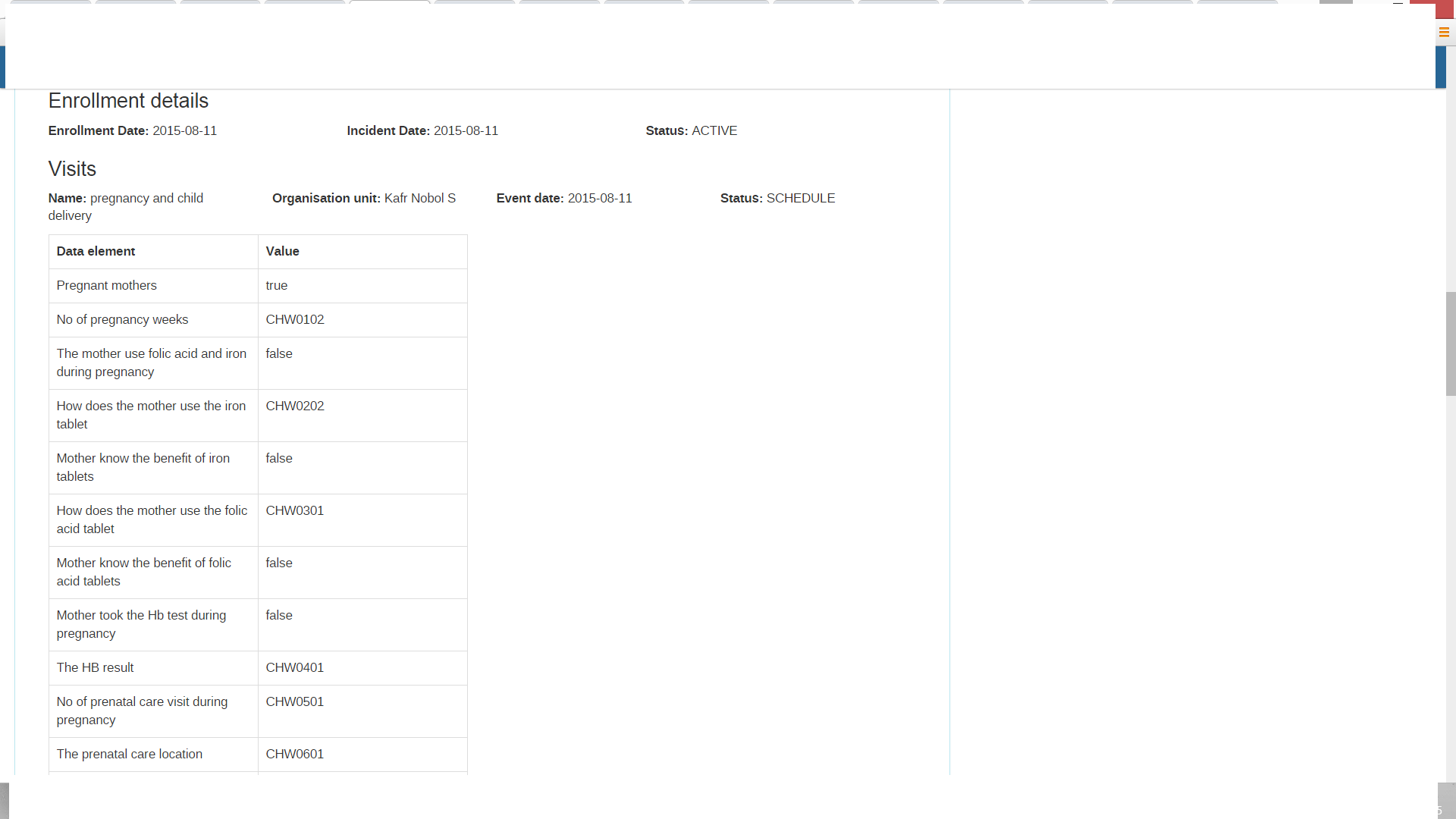Click the vertical scrollbar thumb
Viewport: 1456px width, 819px height.
tap(1450, 344)
